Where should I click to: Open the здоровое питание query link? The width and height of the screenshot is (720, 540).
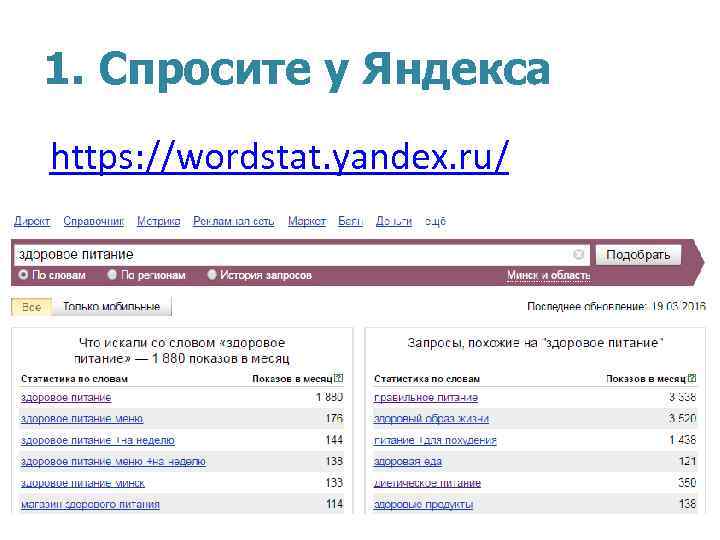66,397
